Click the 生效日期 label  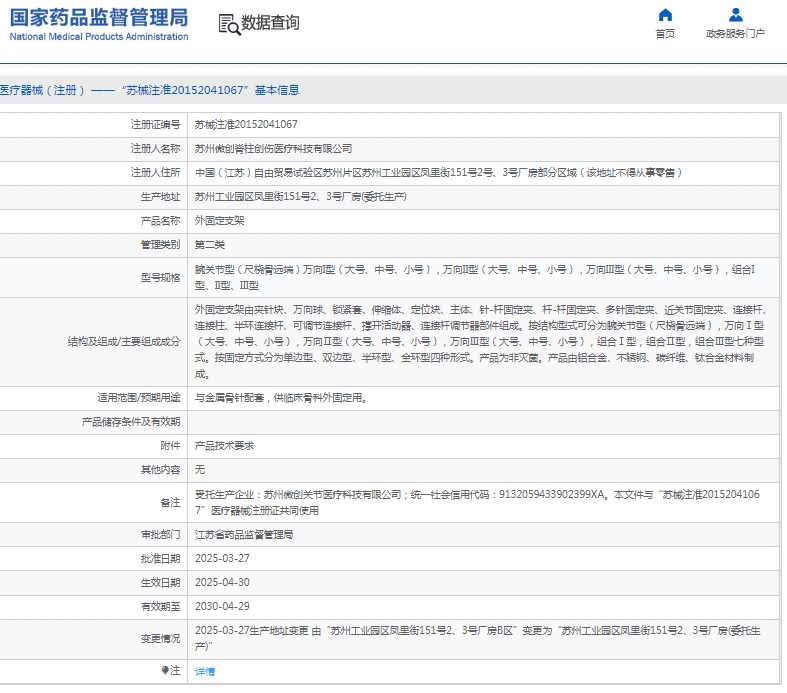coord(160,583)
